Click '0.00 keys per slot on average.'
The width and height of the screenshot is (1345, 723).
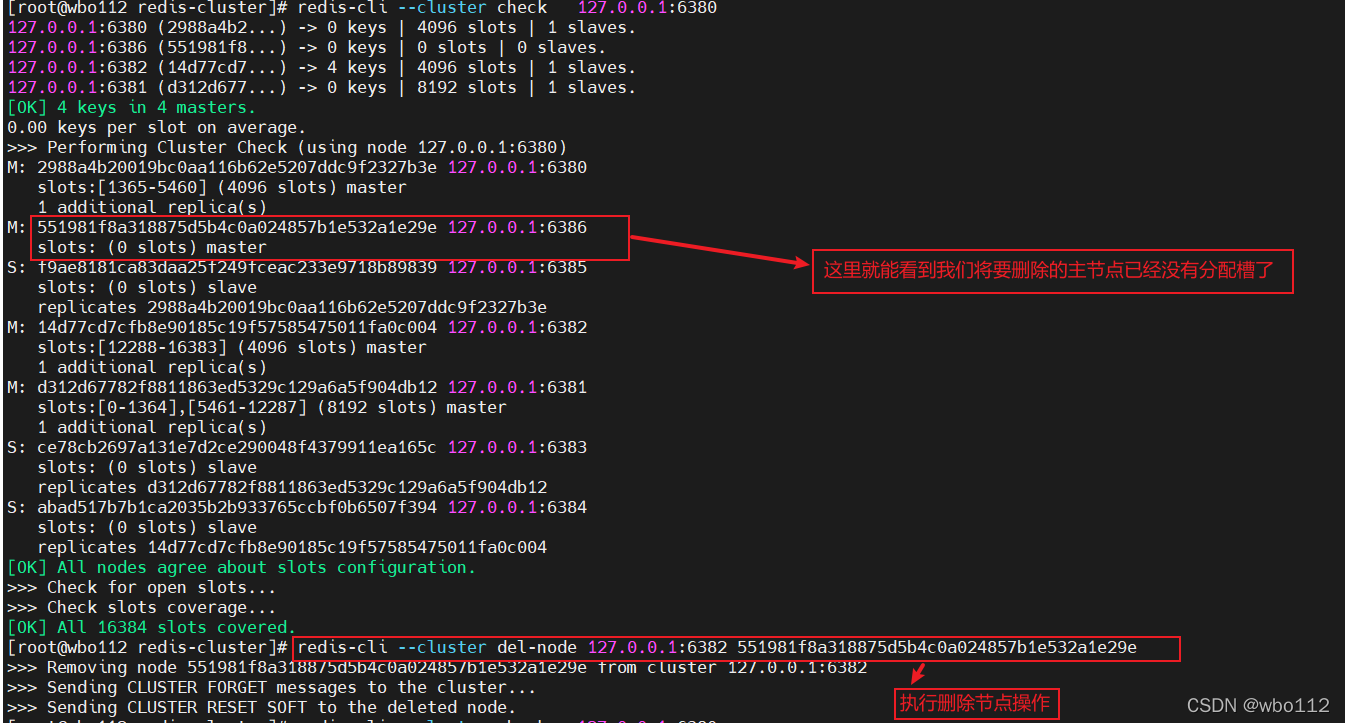[x=156, y=127]
